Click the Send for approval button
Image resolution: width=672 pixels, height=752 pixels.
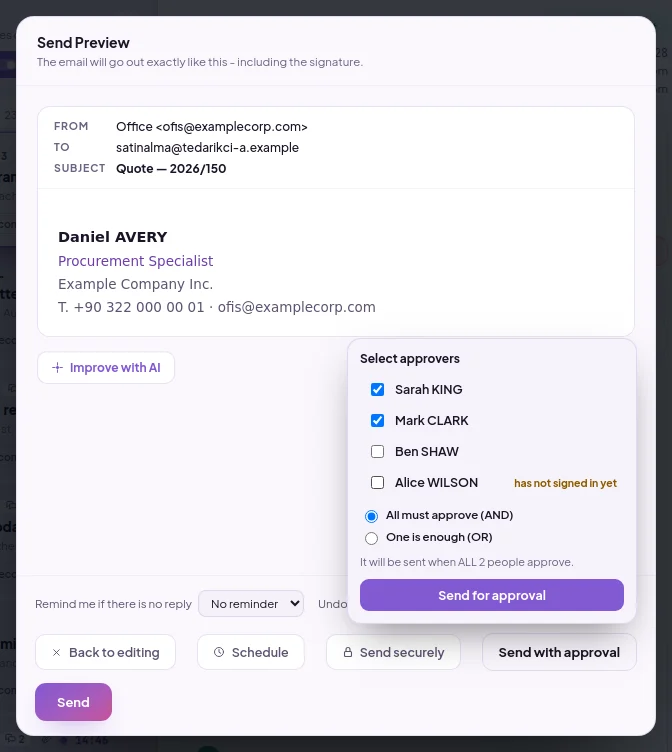coord(492,595)
